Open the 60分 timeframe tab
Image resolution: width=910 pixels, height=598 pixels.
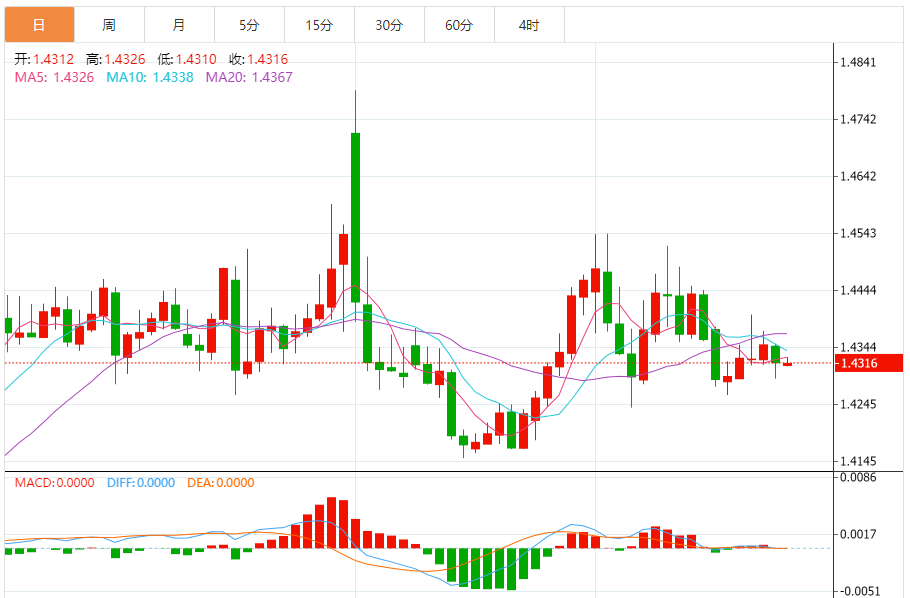[460, 25]
